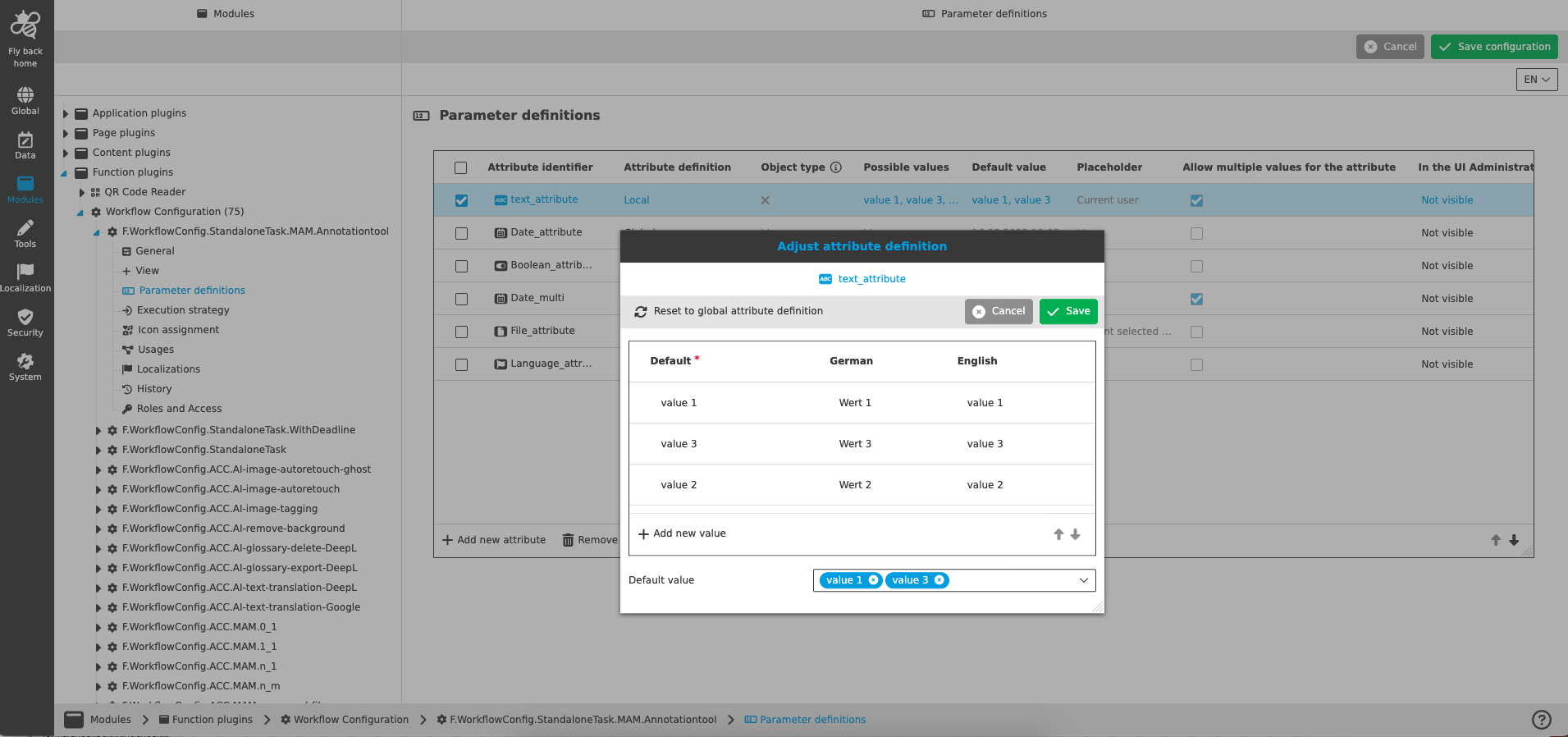
Task: Open the Modules section in sidebar
Action: 25,190
